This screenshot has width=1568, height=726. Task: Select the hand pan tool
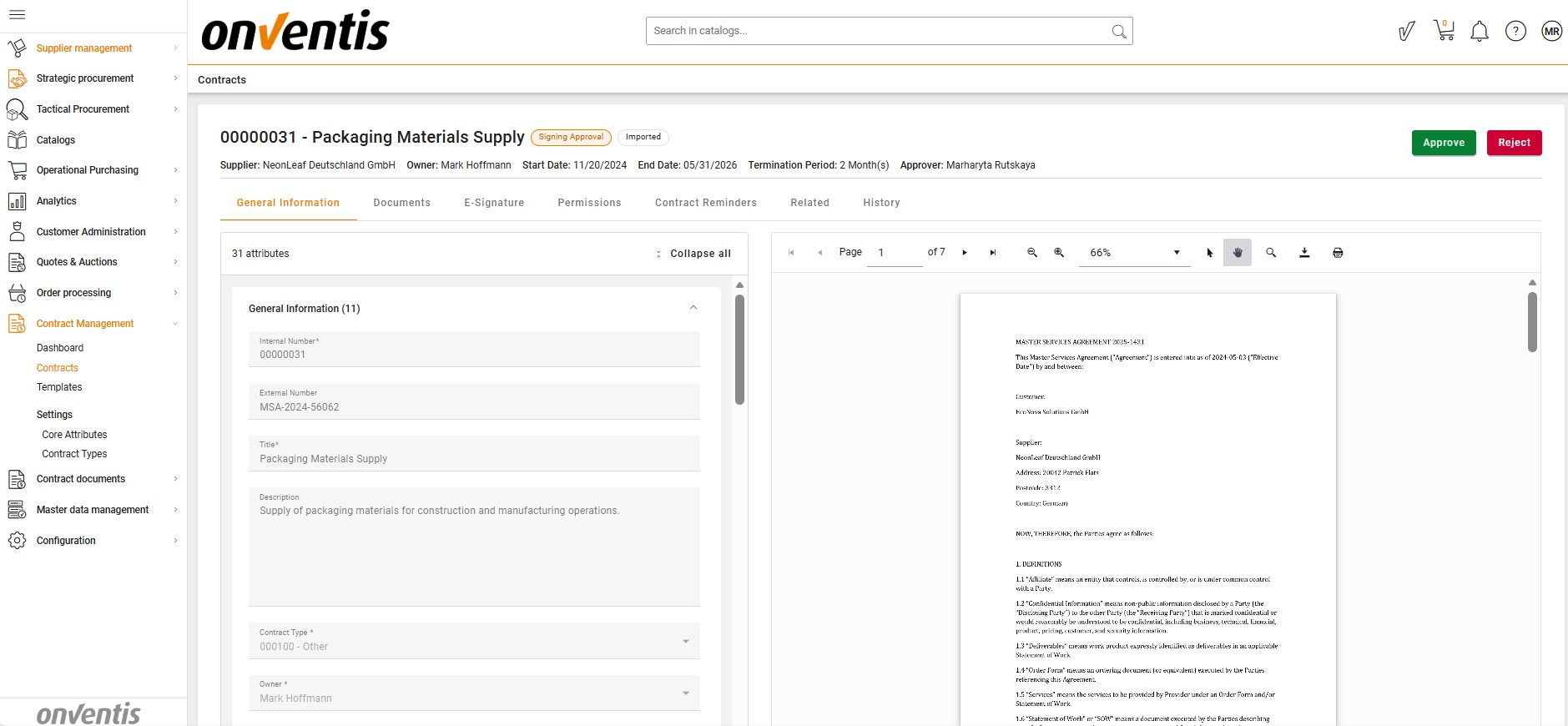(x=1238, y=253)
